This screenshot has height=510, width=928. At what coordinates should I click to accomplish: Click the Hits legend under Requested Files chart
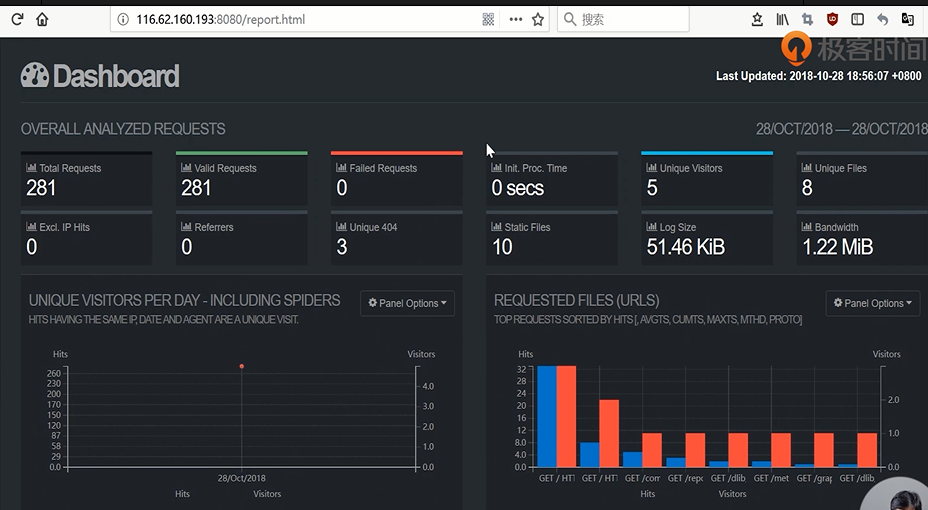point(647,493)
